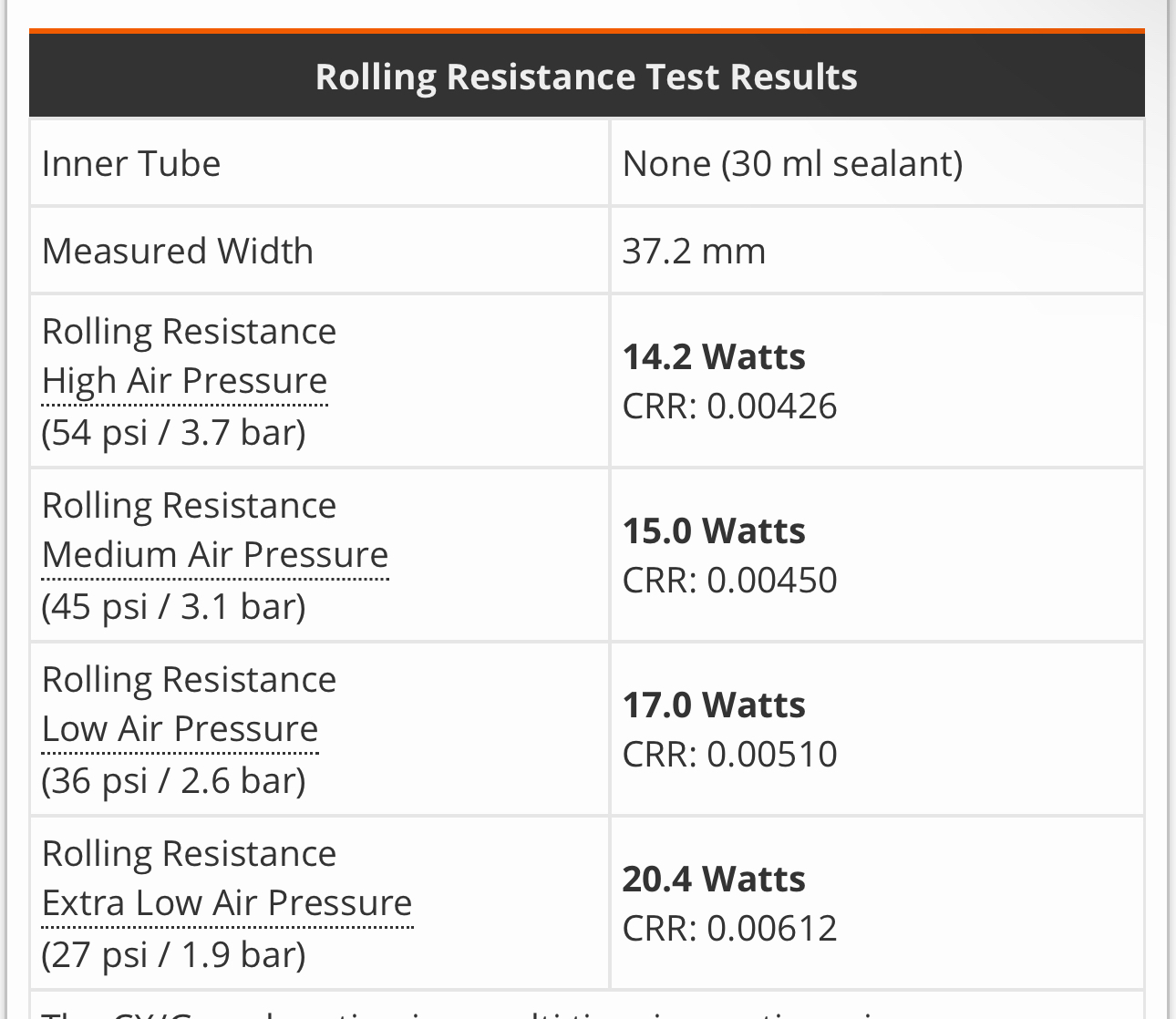The width and height of the screenshot is (1176, 1019).
Task: Select the Measured Width label
Action: click(178, 252)
